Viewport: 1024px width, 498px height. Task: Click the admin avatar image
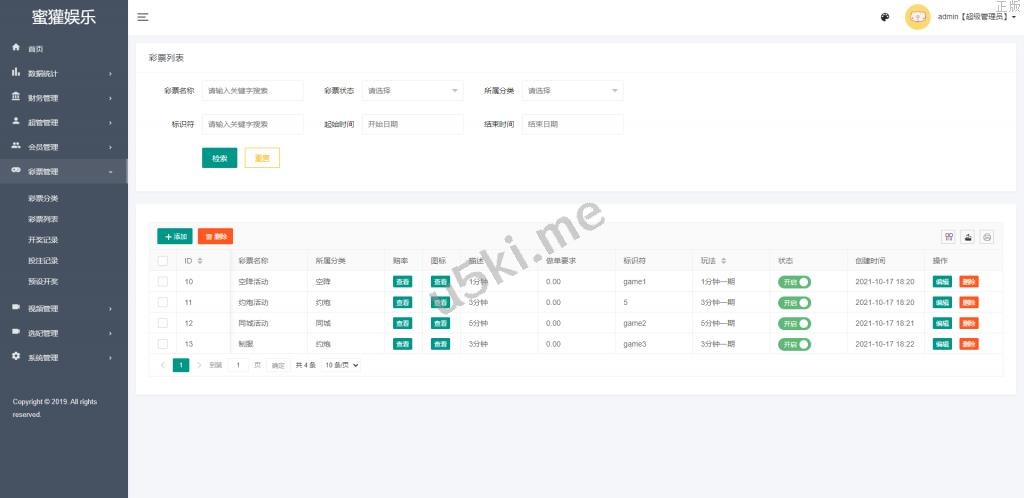click(x=917, y=17)
